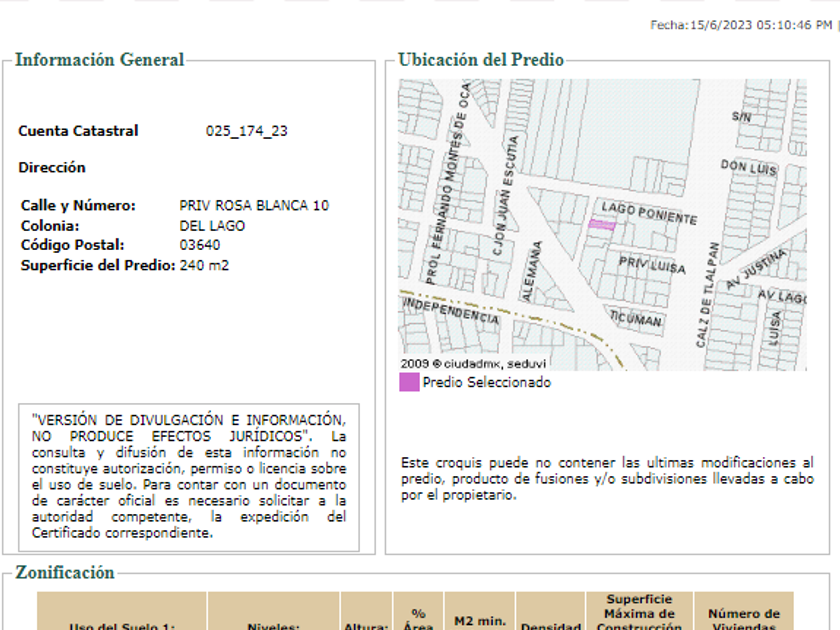840x630 pixels.
Task: Click the Ubicación del Predio section heading
Action: pyautogui.click(x=481, y=60)
